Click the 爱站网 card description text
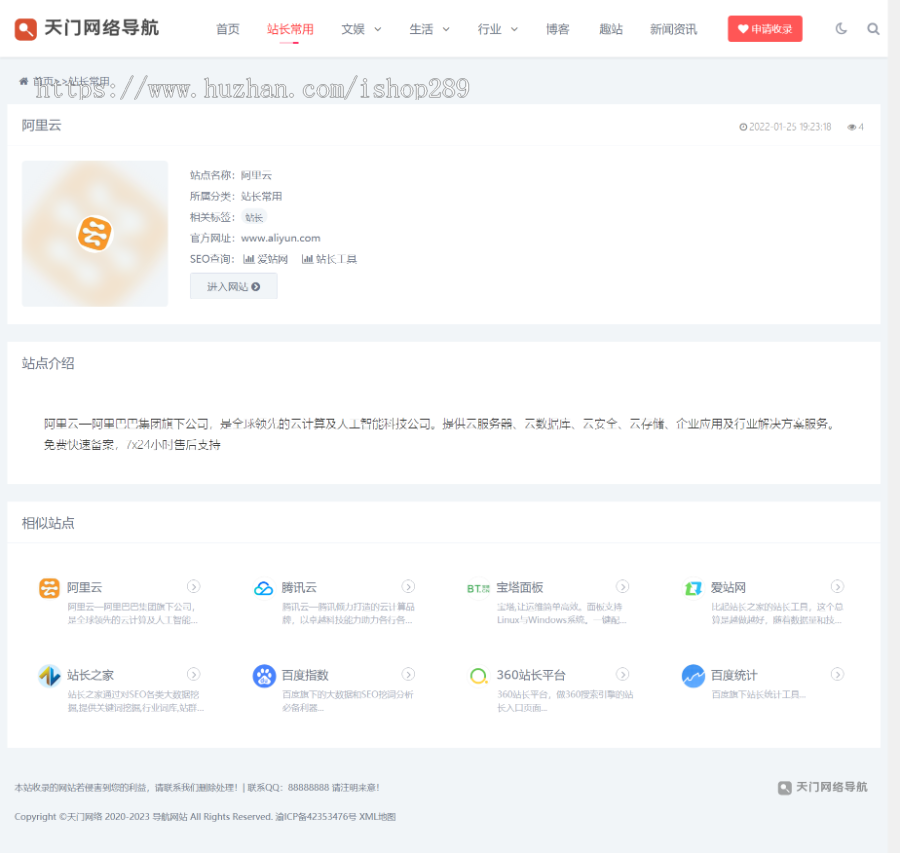The image size is (900, 853). (x=777, y=613)
